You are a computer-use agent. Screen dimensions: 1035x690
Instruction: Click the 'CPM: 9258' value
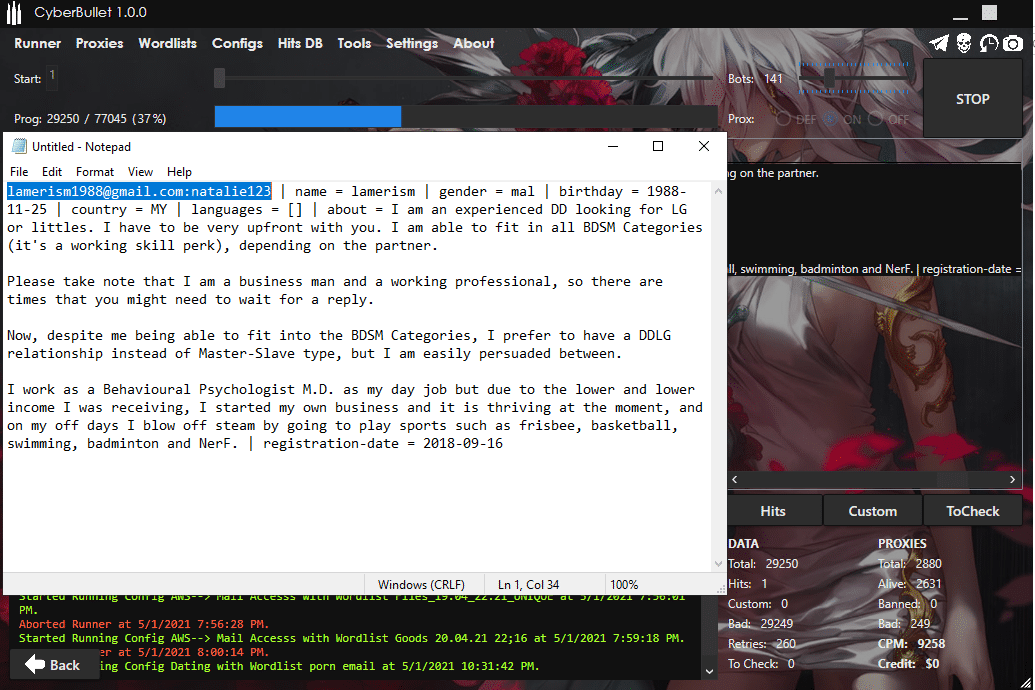pos(931,643)
